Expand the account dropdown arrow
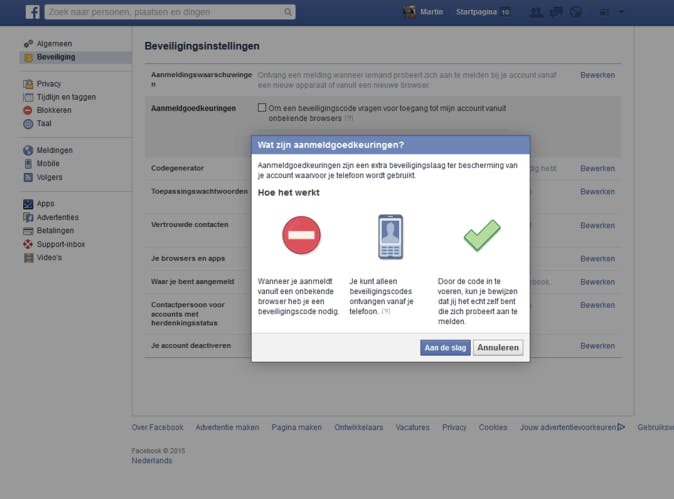This screenshot has width=674, height=499. click(621, 12)
